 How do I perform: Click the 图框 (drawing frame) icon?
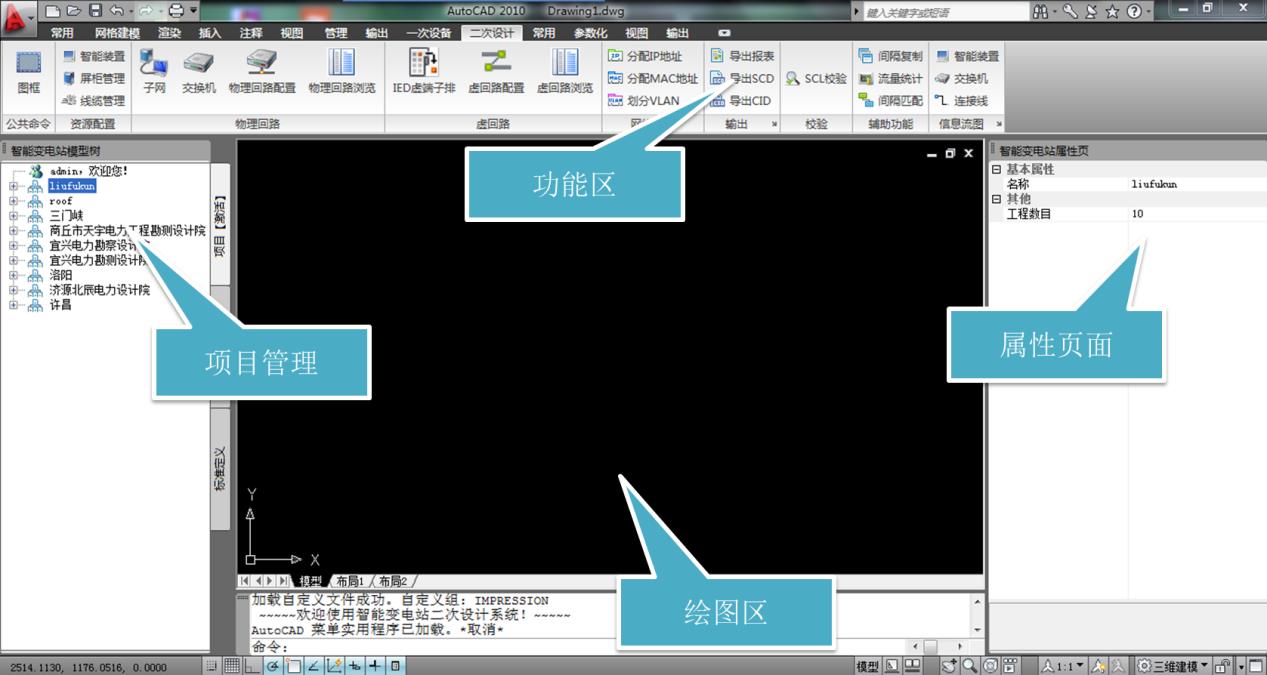(x=29, y=71)
